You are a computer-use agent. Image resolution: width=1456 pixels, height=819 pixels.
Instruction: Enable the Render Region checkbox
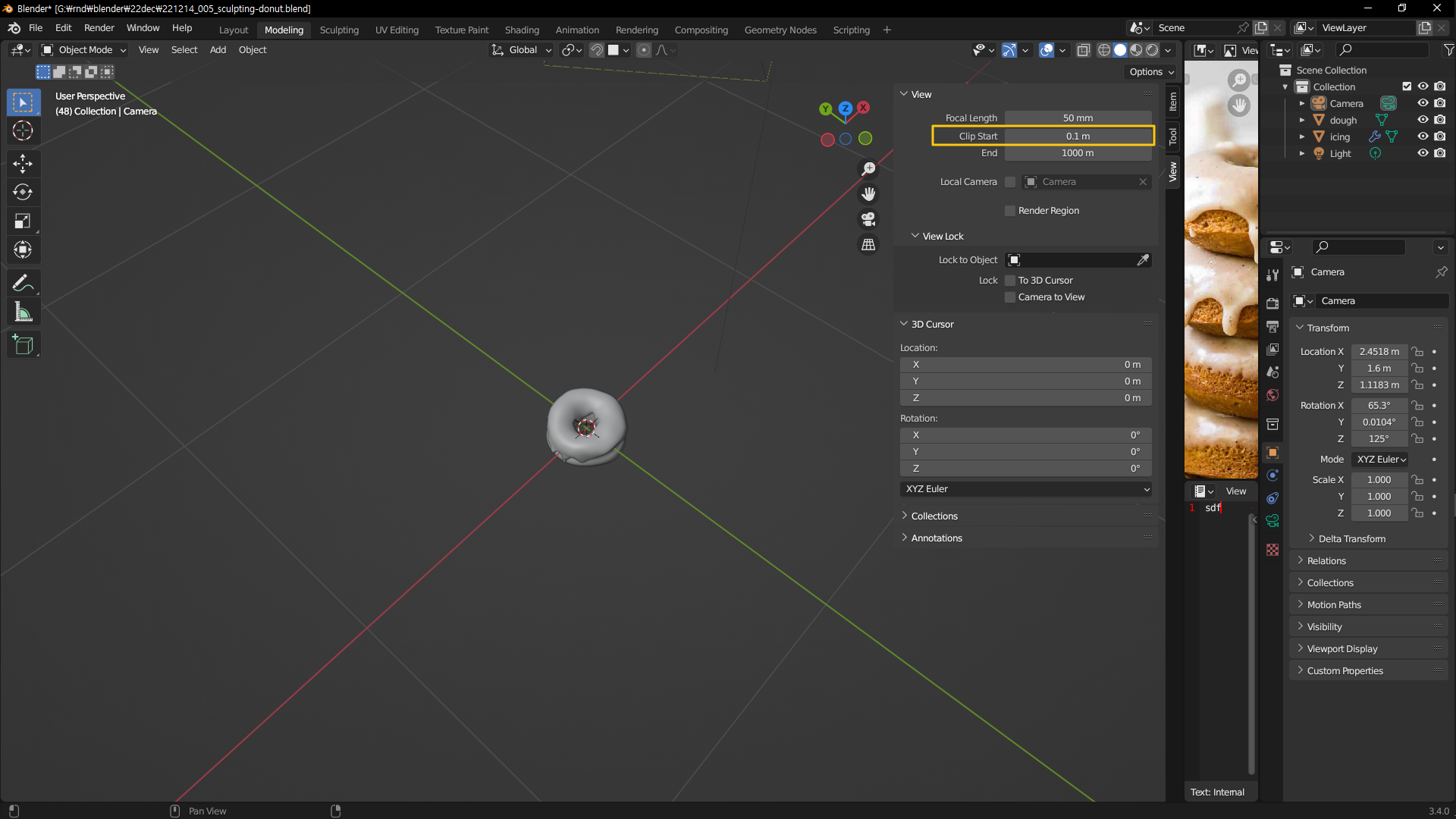(x=1010, y=211)
